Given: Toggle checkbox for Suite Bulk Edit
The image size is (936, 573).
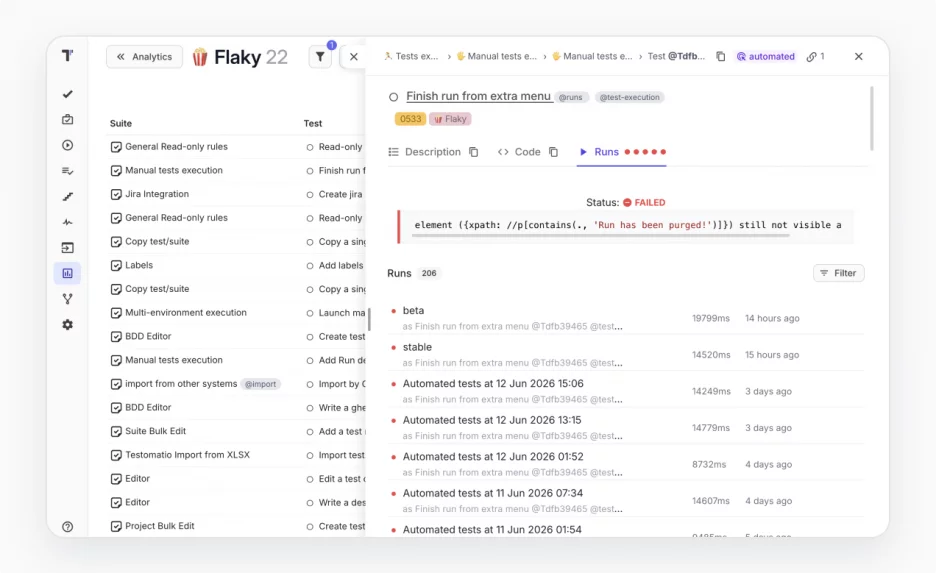Looking at the screenshot, I should coord(116,432).
